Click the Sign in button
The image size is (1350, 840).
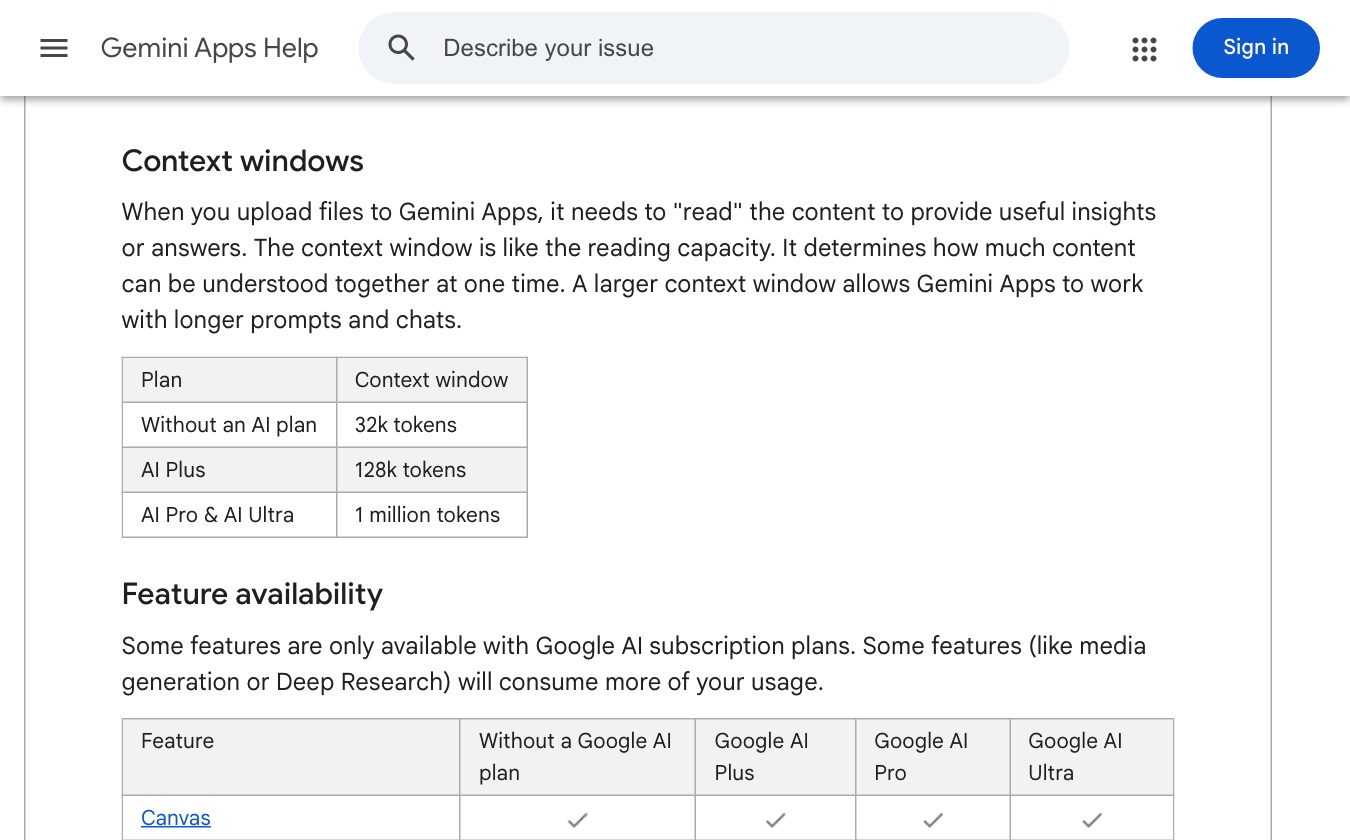click(1256, 48)
